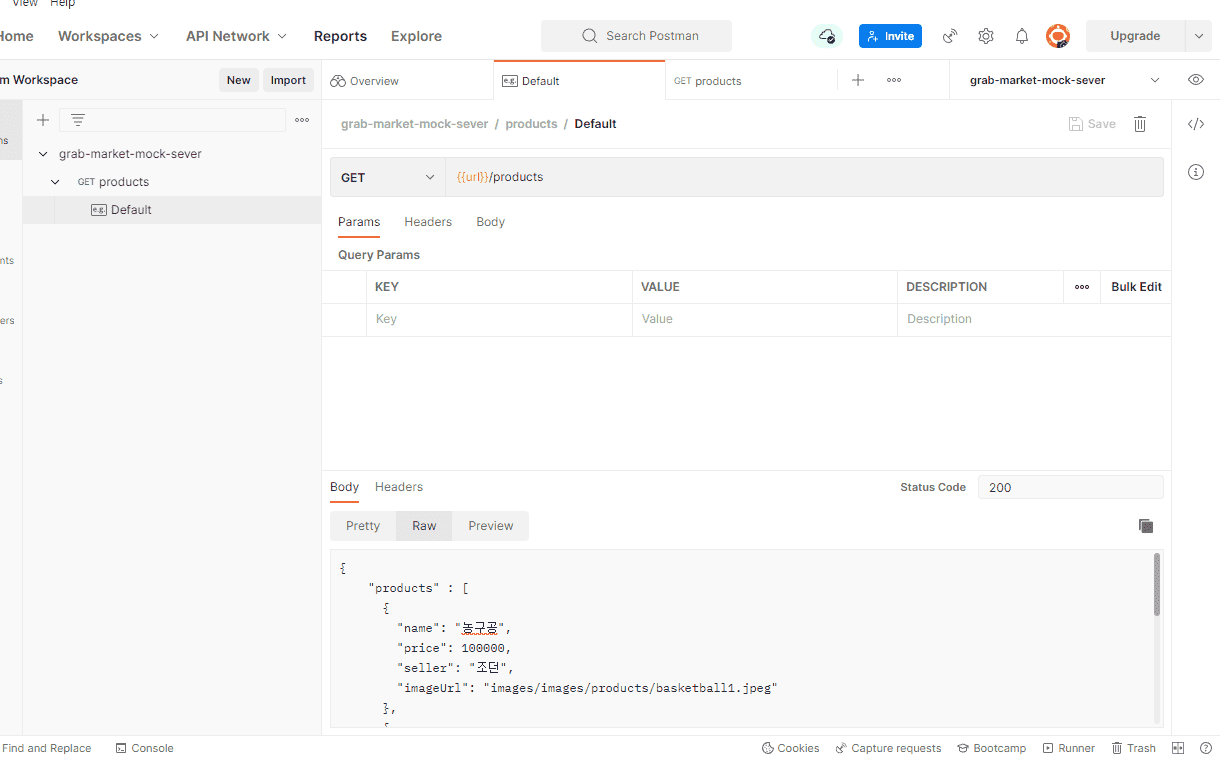
Task: Click the Search Postman field
Action: click(636, 36)
